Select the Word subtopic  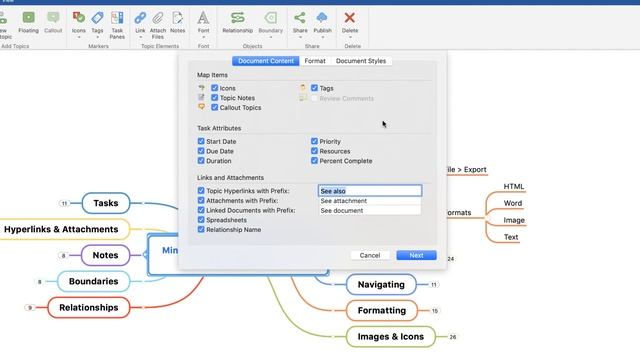tap(513, 203)
